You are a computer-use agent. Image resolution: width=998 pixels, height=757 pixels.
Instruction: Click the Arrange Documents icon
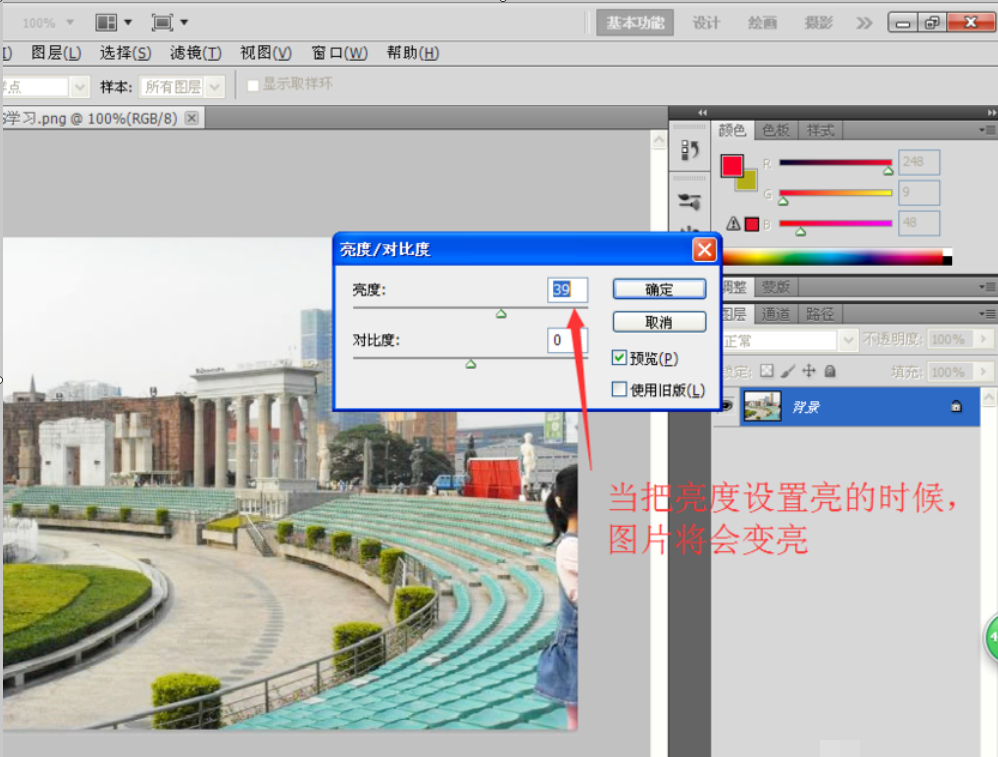click(107, 22)
